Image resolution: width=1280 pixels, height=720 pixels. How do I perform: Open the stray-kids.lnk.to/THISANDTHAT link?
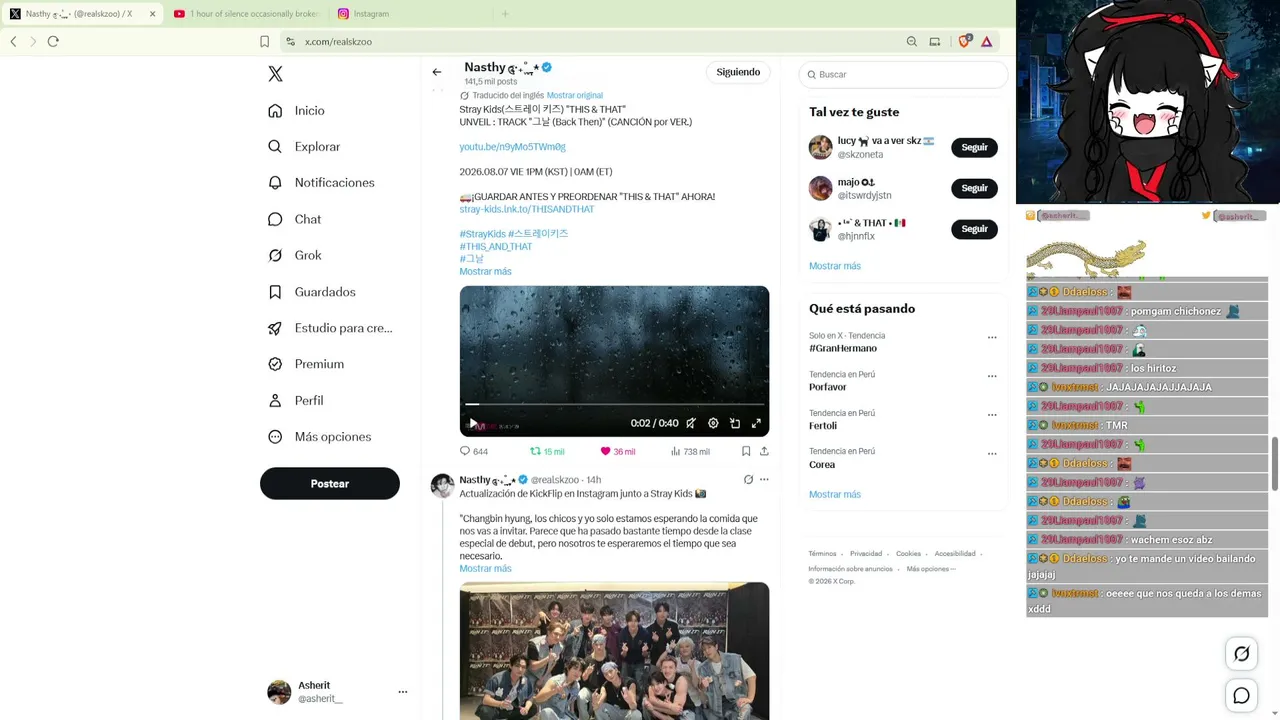527,209
